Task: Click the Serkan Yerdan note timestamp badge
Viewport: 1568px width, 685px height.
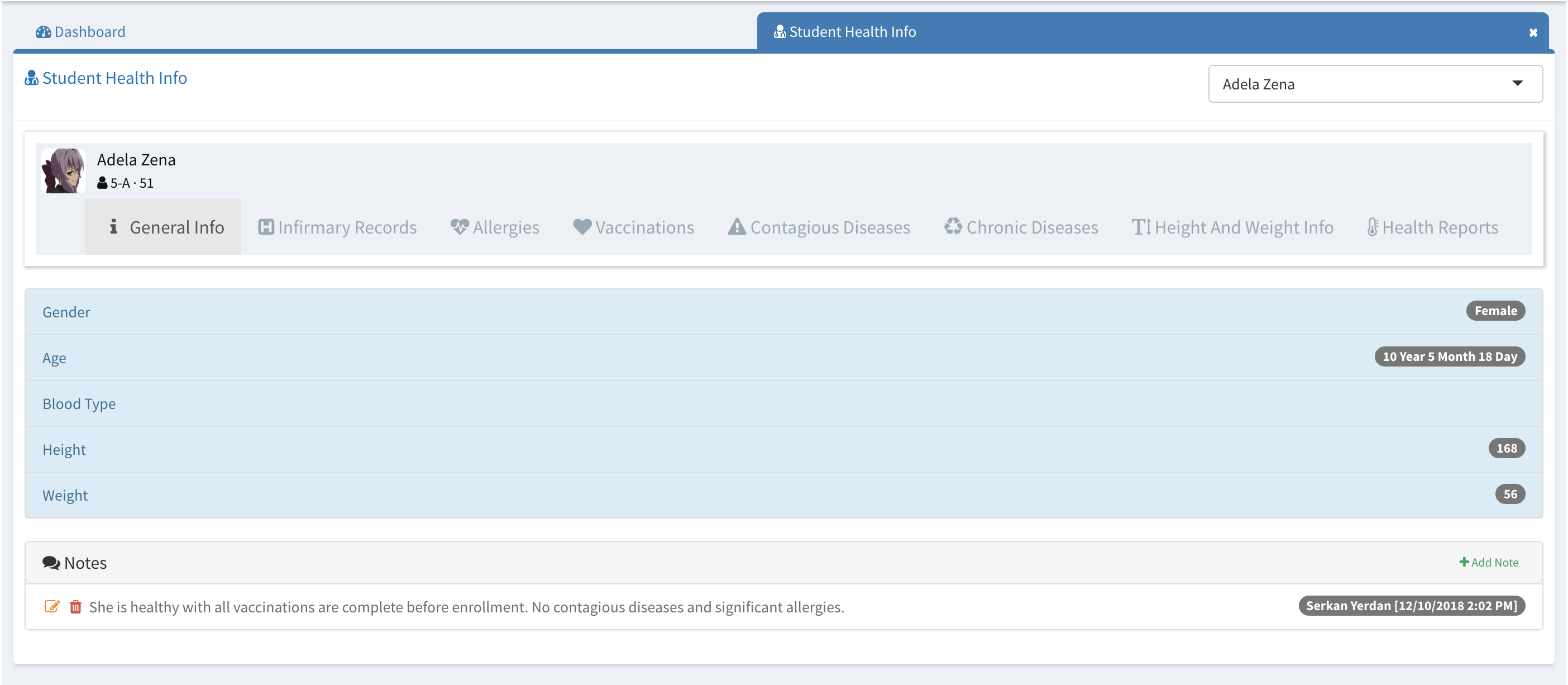Action: click(1411, 606)
